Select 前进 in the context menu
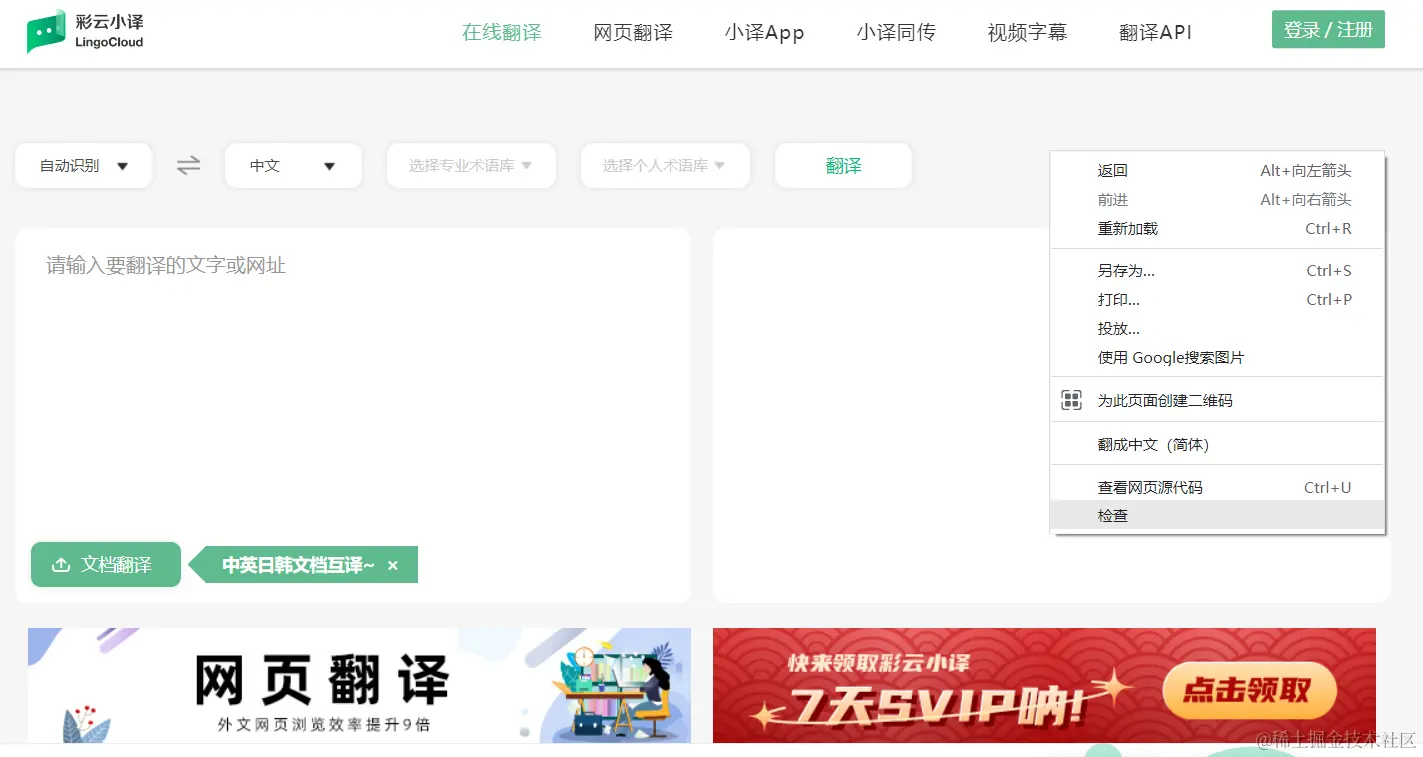 (x=1217, y=200)
